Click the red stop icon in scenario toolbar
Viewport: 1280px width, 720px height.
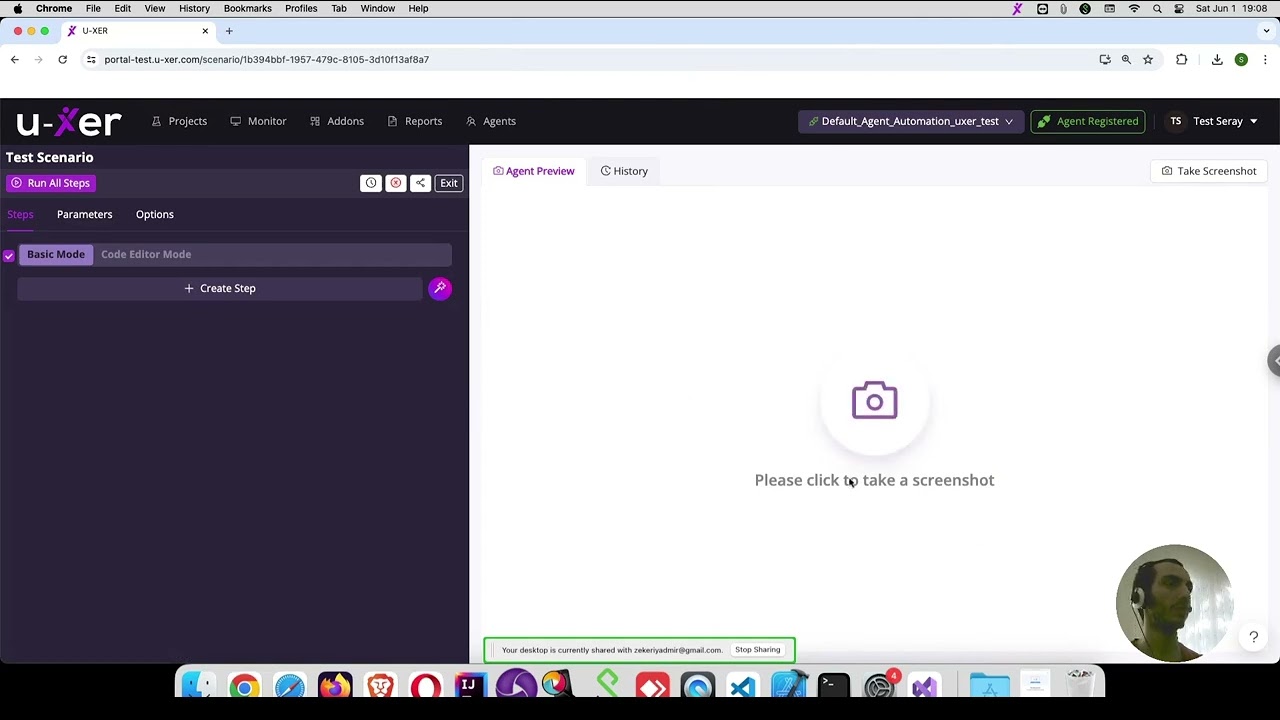point(396,183)
